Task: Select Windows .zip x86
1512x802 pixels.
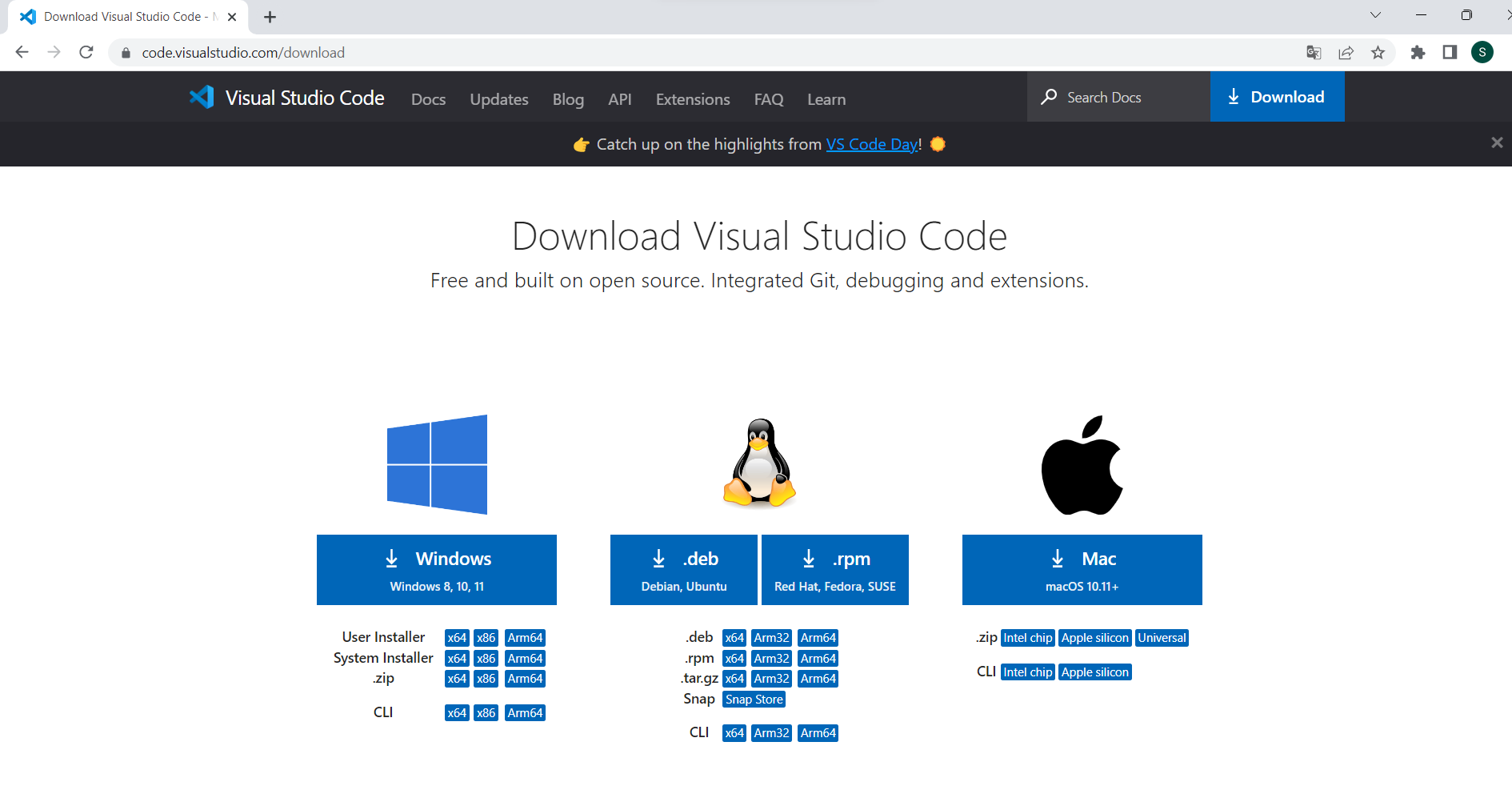Action: 486,679
